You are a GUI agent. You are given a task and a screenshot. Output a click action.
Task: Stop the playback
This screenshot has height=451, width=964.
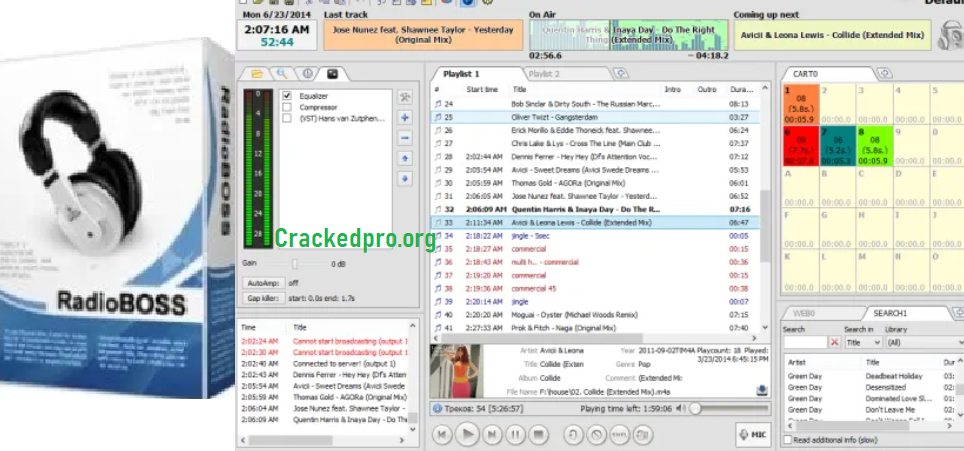point(539,435)
